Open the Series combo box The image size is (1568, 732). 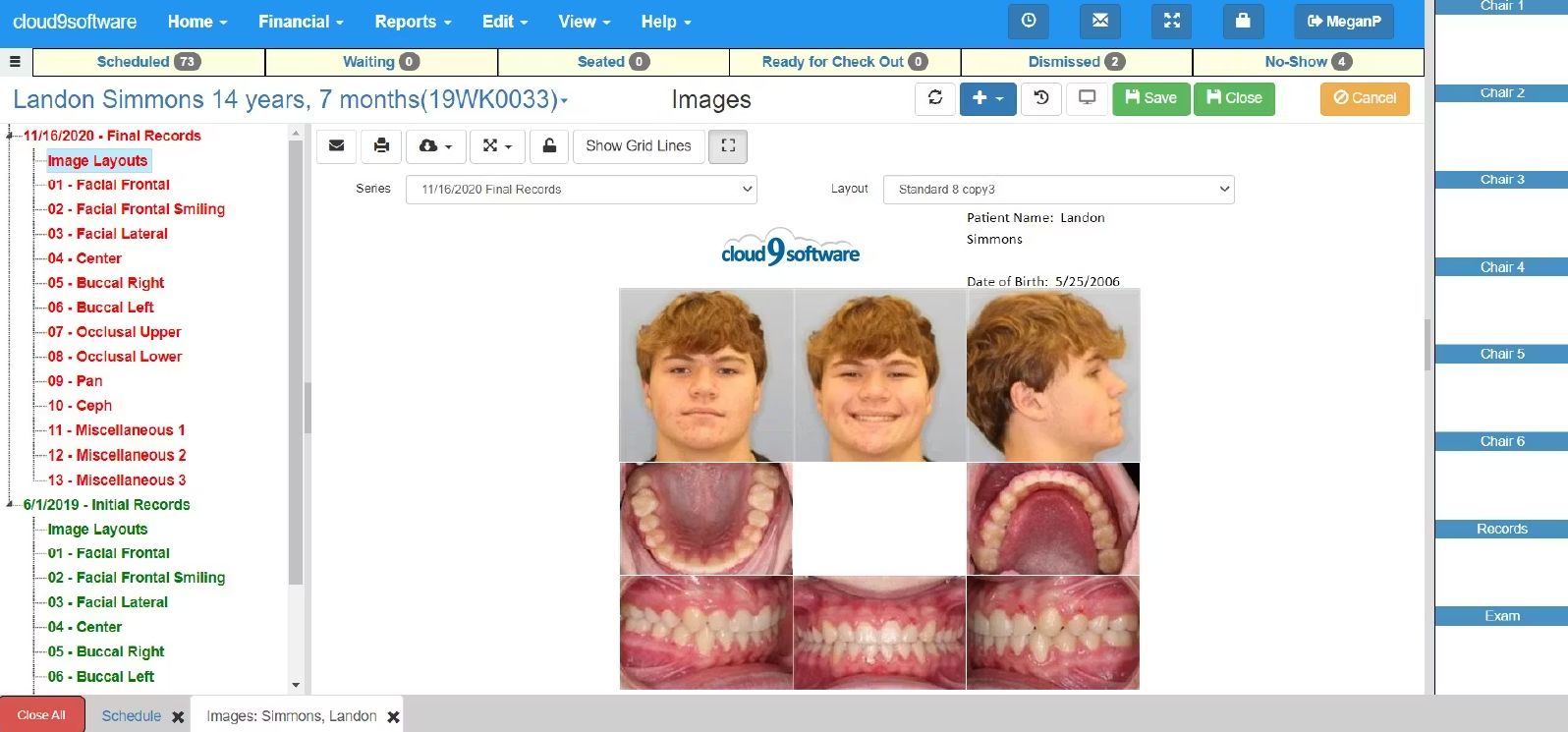pos(582,189)
